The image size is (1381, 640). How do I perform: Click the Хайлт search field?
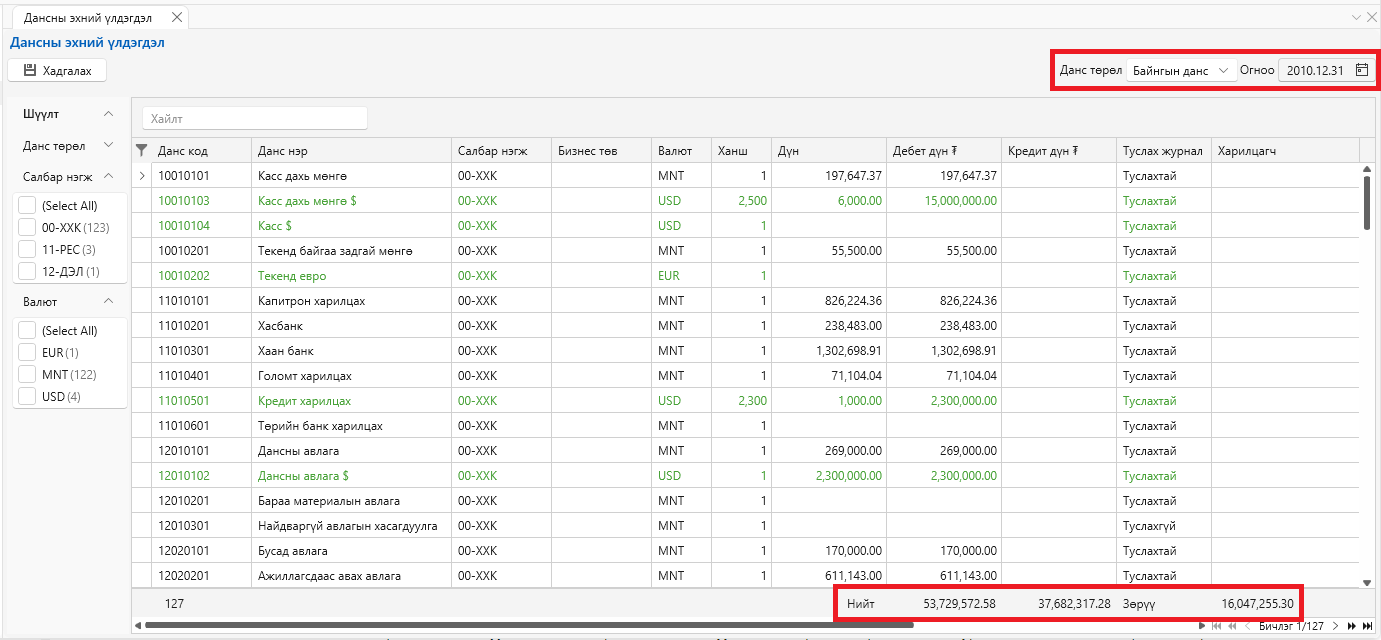click(255, 119)
